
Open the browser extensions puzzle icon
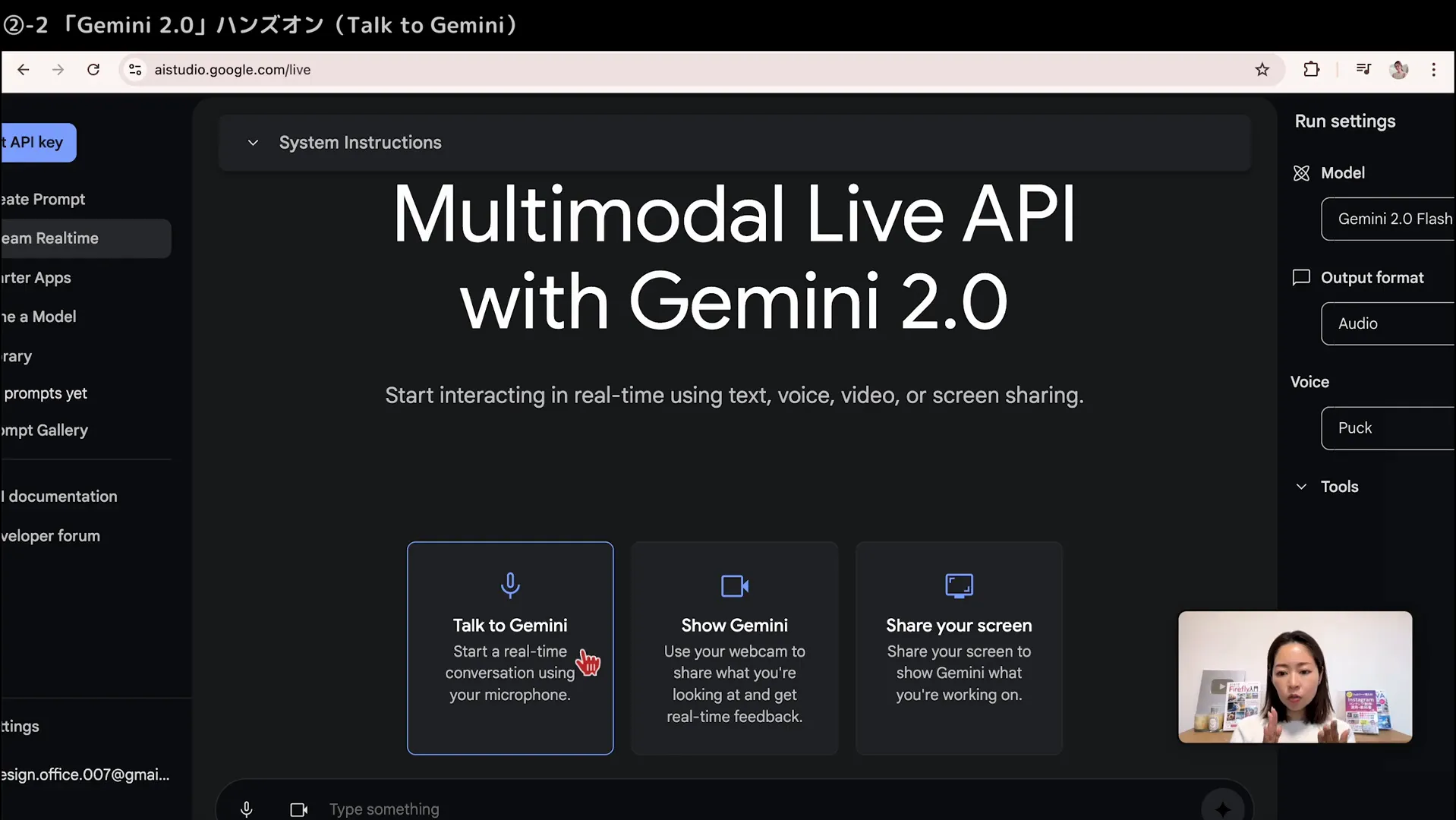[x=1311, y=70]
